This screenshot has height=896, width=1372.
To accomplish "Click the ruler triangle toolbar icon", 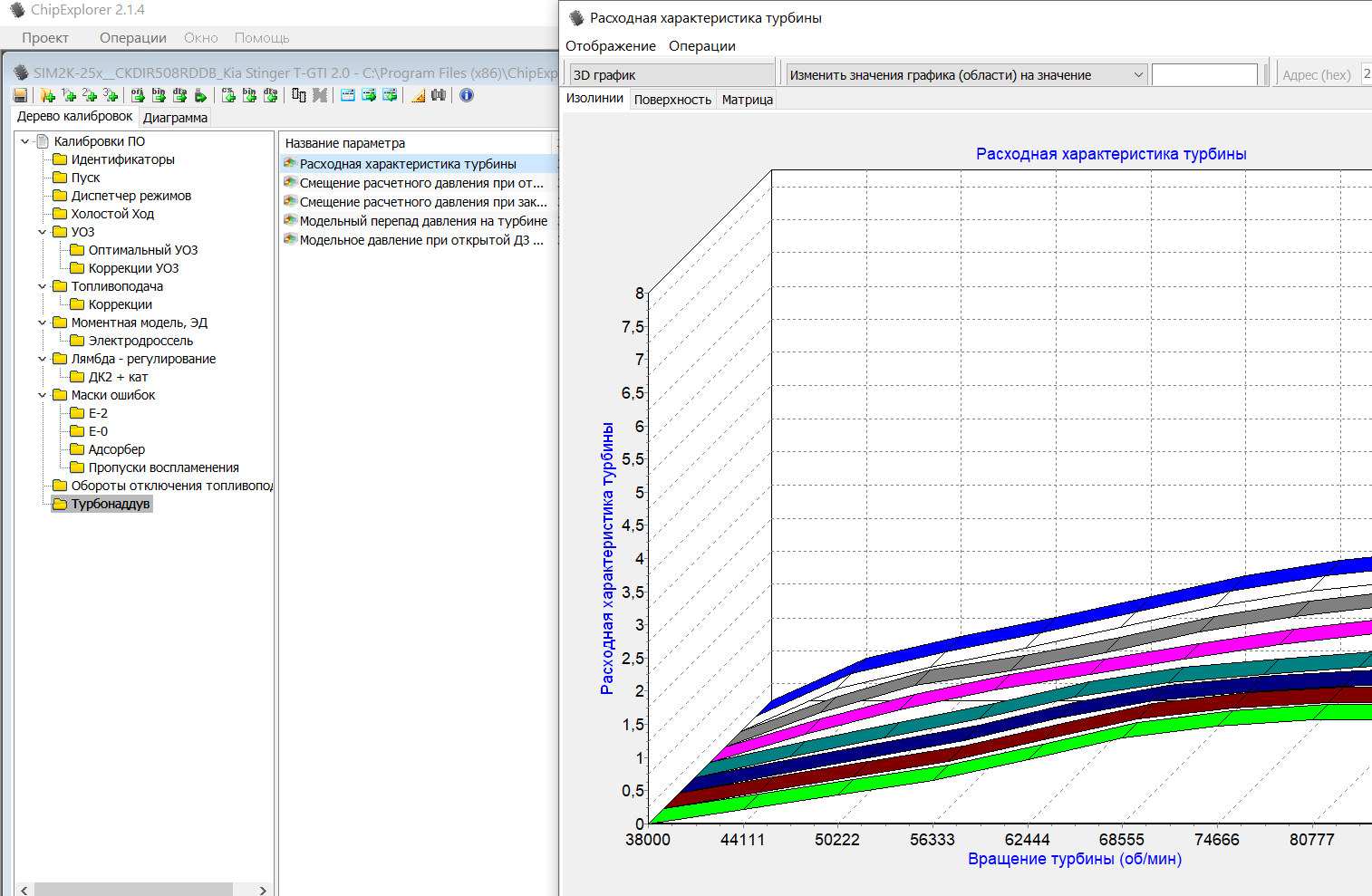I will tap(418, 95).
